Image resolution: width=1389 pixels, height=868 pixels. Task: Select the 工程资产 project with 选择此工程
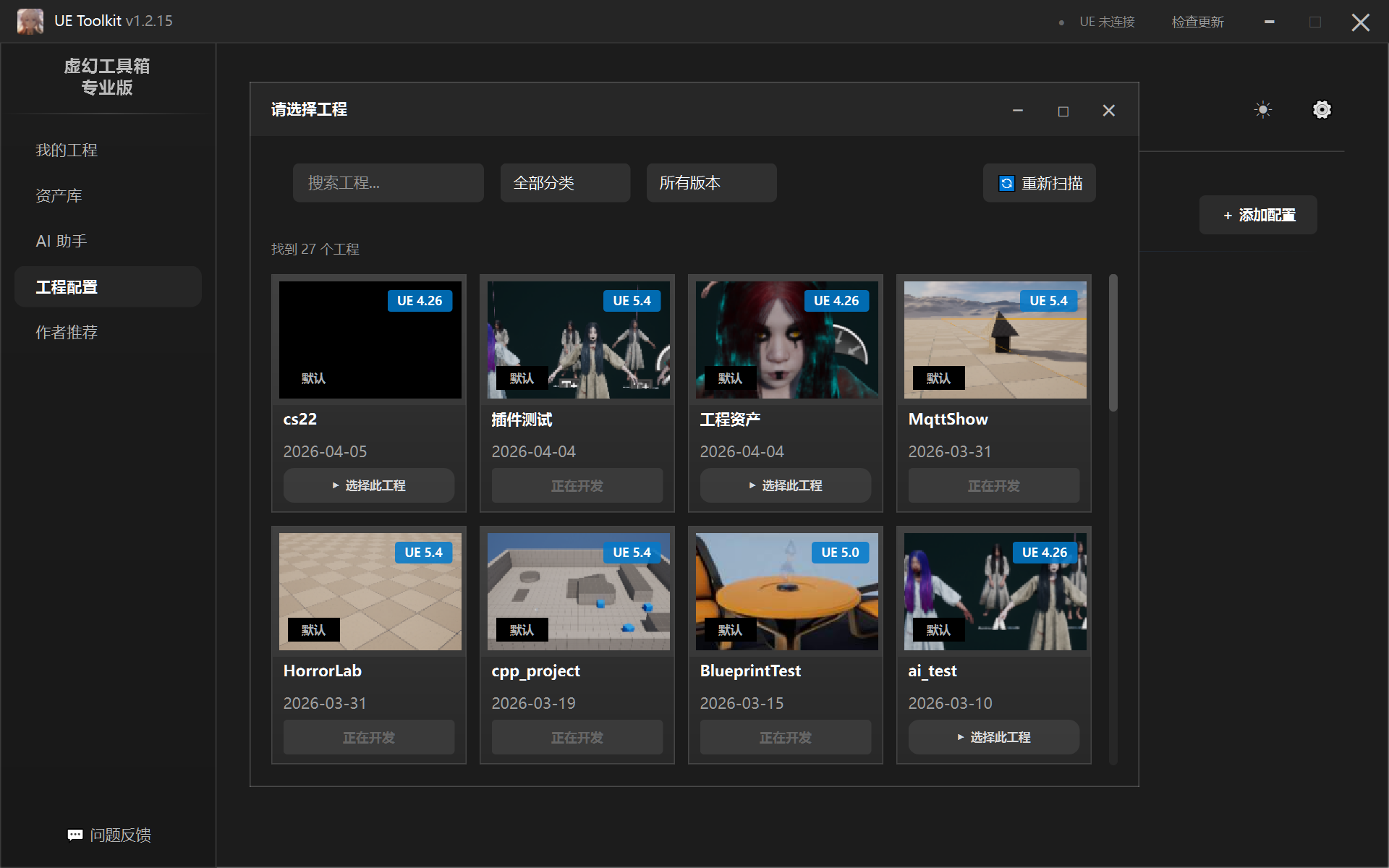[x=786, y=485]
